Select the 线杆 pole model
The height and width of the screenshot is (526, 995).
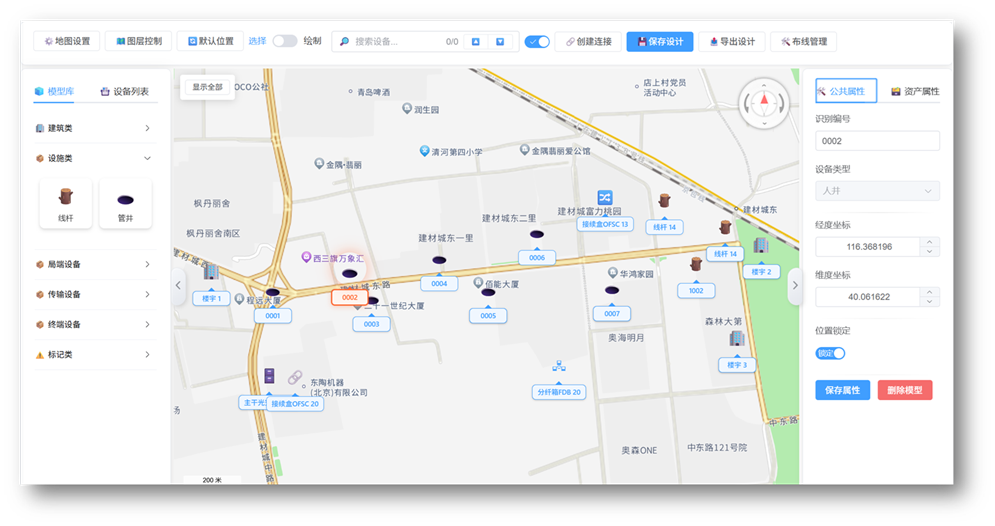(66, 203)
